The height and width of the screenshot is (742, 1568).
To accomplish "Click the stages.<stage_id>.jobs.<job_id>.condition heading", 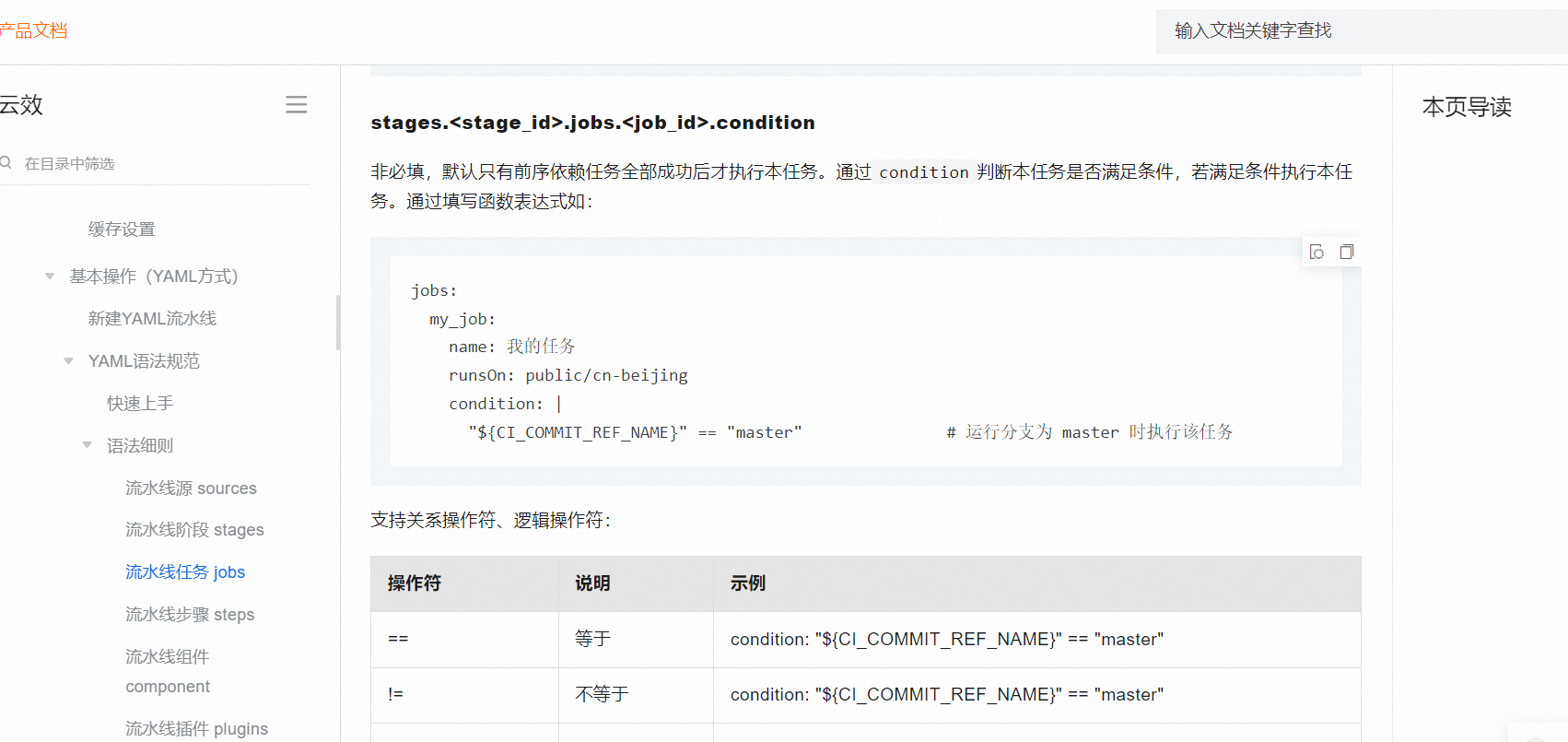I will pos(592,123).
